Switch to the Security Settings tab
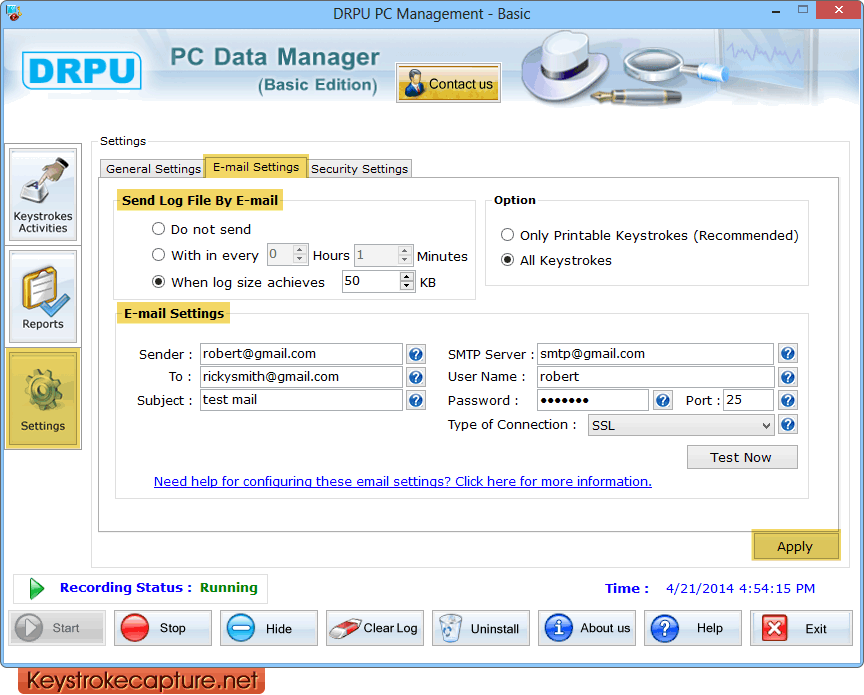864x695 pixels. click(359, 169)
